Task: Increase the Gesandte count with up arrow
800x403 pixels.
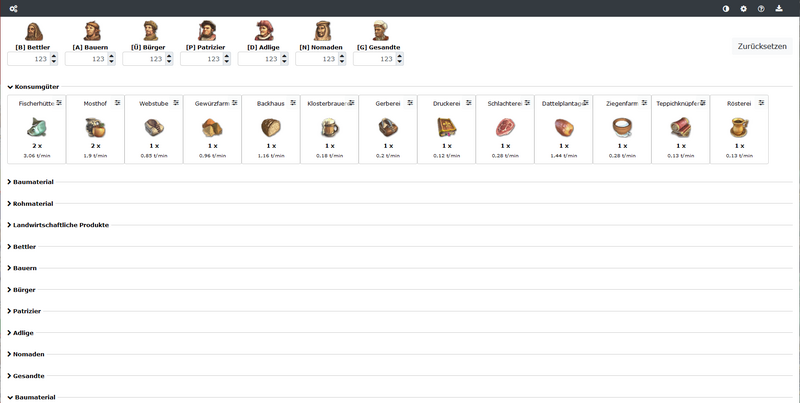Action: click(399, 56)
